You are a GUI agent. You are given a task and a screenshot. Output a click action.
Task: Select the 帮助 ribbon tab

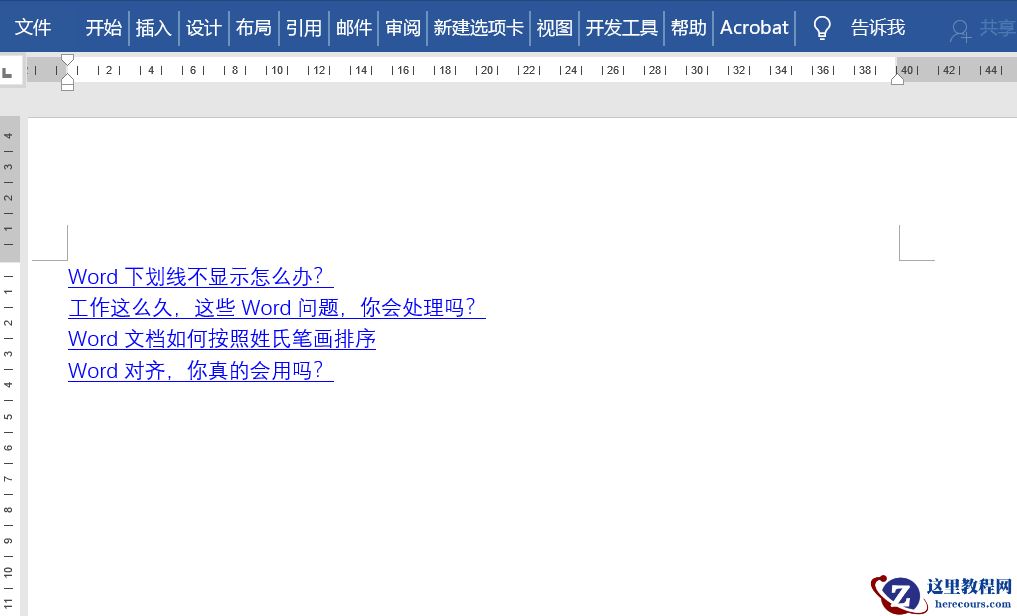click(x=688, y=27)
